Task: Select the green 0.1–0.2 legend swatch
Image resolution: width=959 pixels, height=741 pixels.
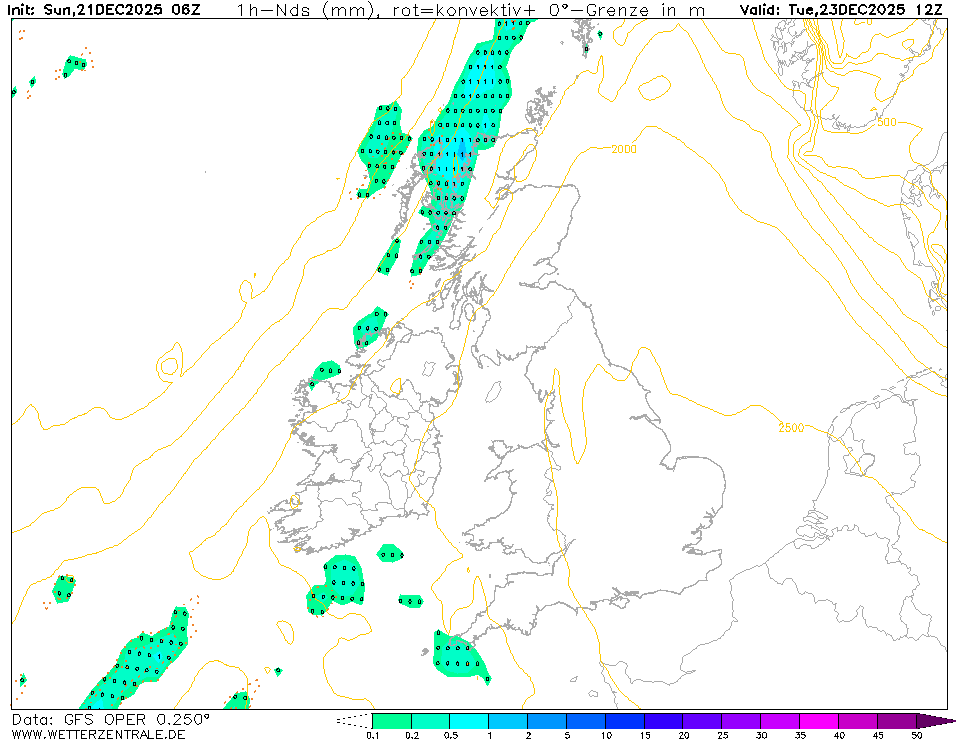Action: (391, 720)
